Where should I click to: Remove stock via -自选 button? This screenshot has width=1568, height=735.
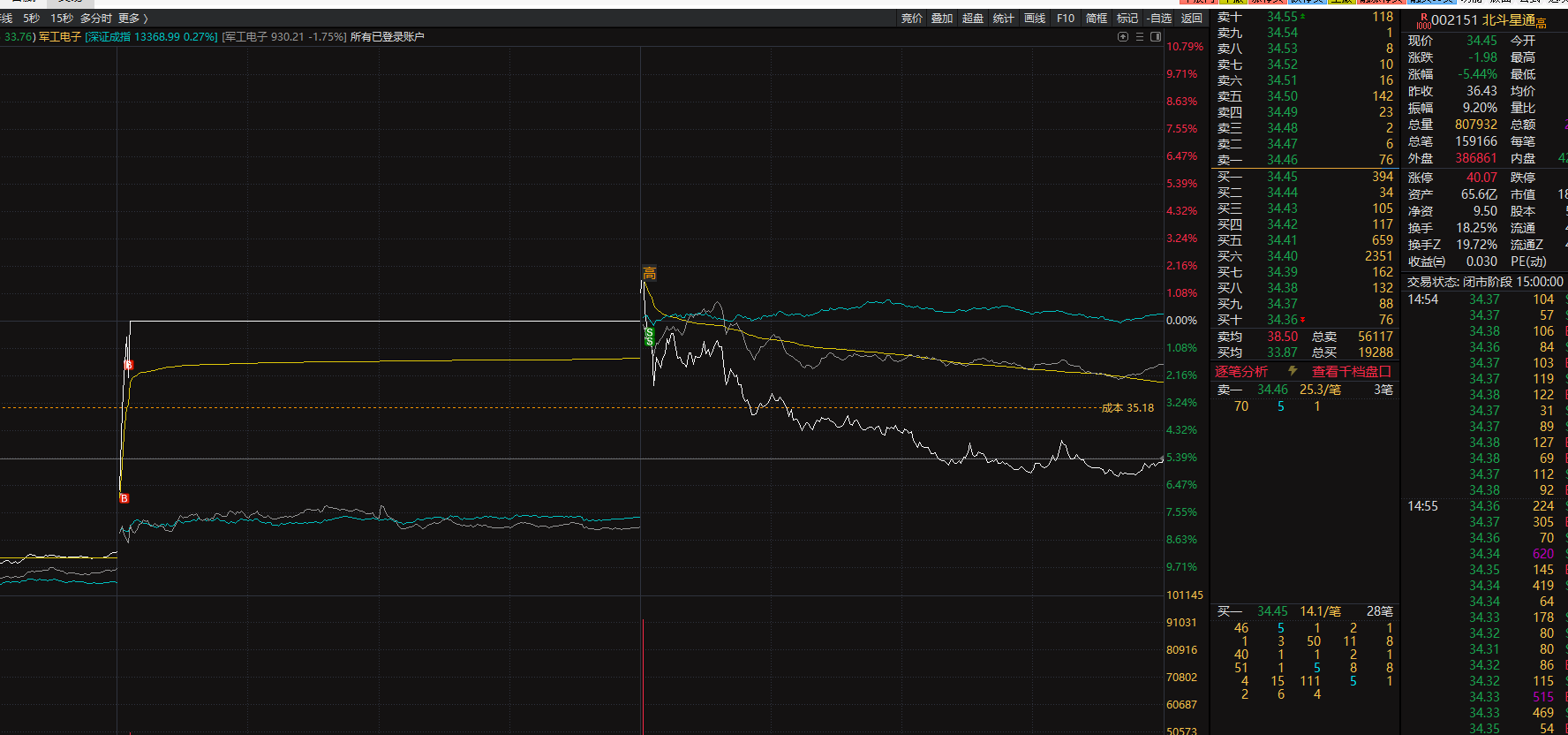[1159, 18]
